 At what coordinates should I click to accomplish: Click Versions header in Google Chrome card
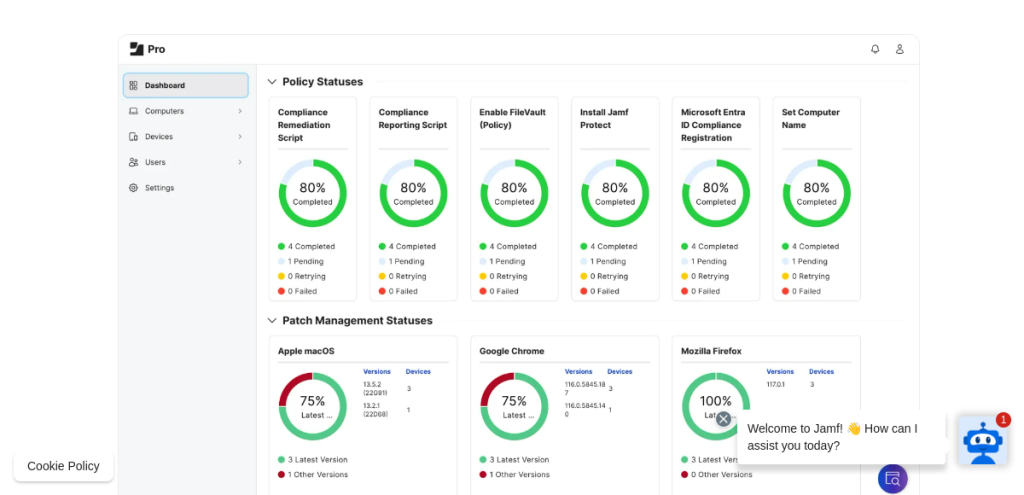[x=579, y=372]
